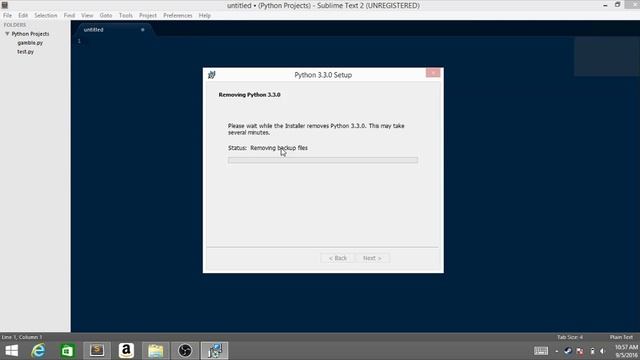Open the Steam tray icon
The image size is (640, 360).
568,351
